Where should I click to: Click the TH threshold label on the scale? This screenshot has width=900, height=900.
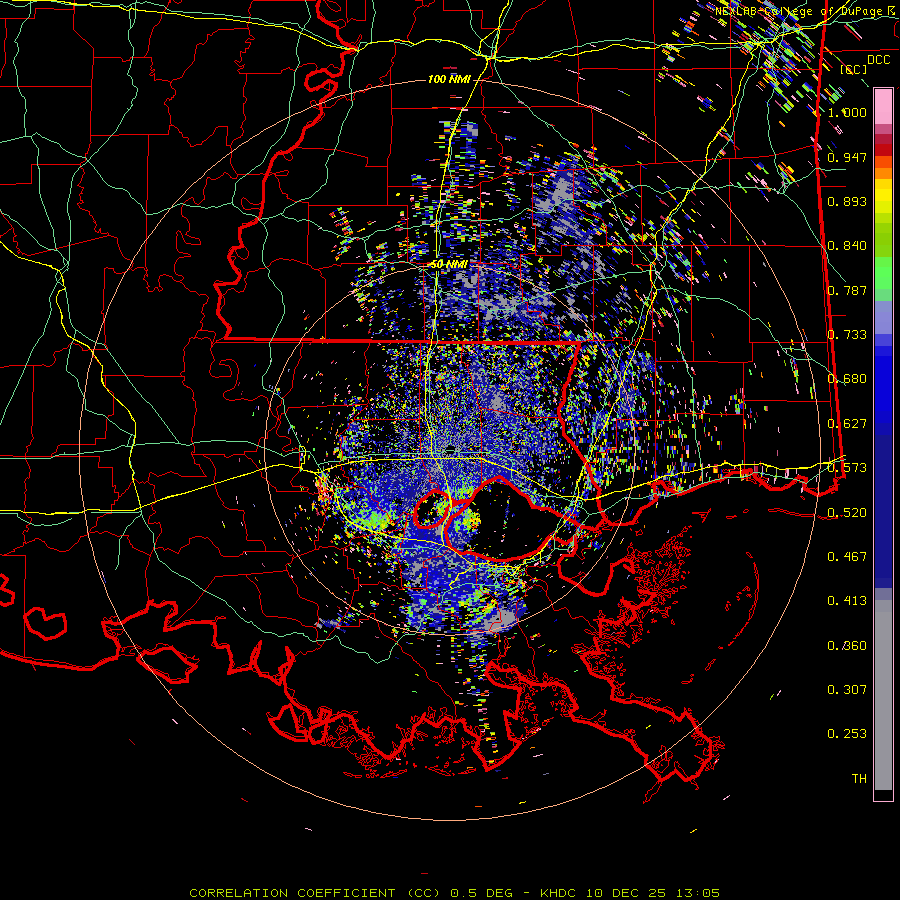pos(859,778)
